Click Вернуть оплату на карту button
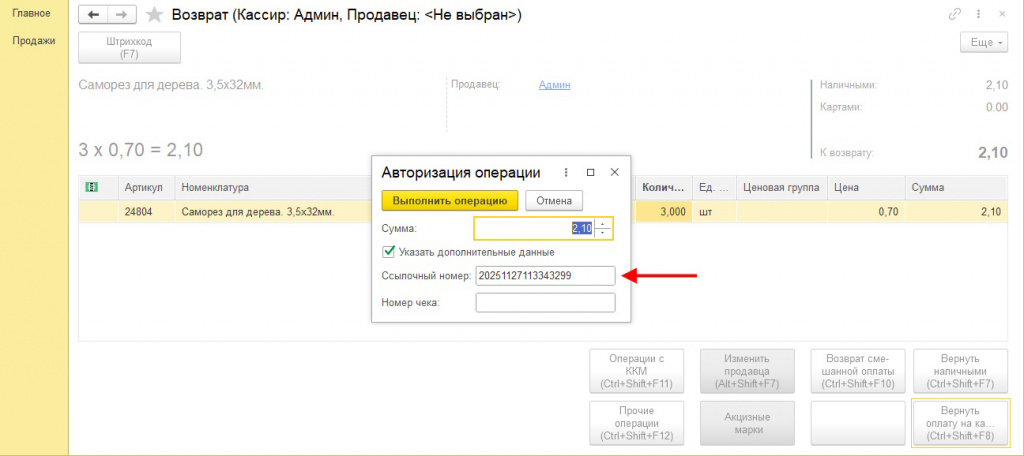1024x456 pixels. pyautogui.click(x=960, y=423)
